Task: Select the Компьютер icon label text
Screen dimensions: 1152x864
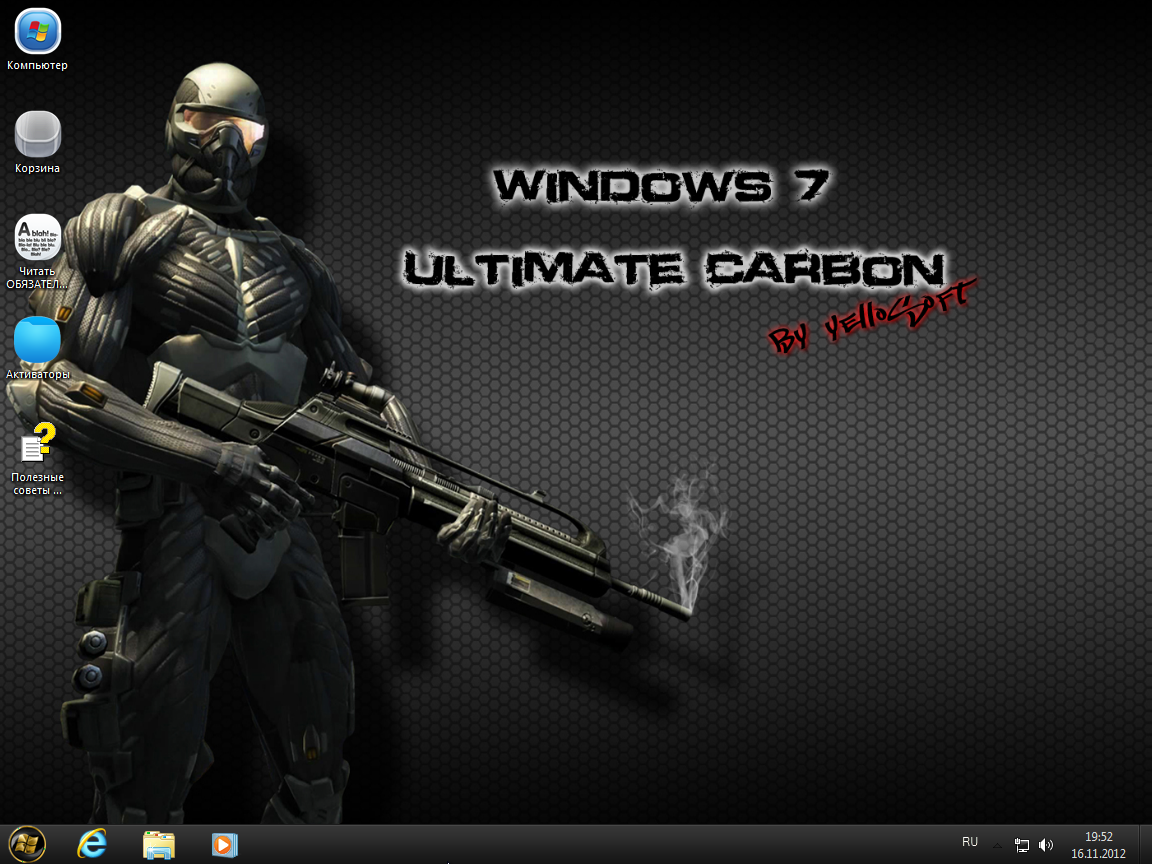Action: coord(37,65)
